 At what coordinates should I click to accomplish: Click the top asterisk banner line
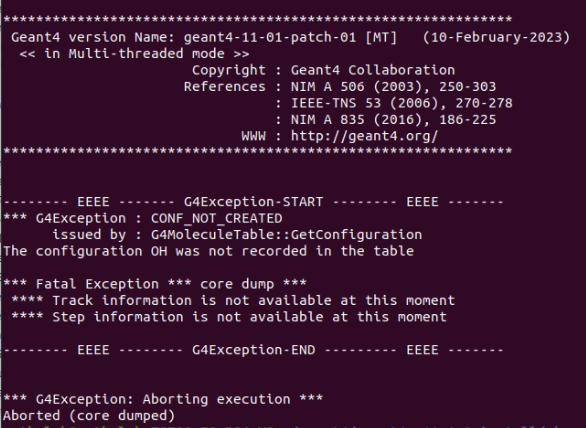click(257, 19)
